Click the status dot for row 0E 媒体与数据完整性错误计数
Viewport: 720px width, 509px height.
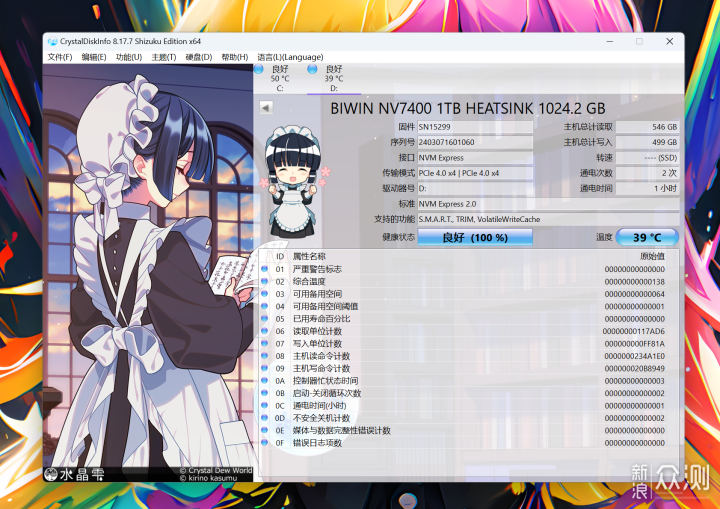264,430
